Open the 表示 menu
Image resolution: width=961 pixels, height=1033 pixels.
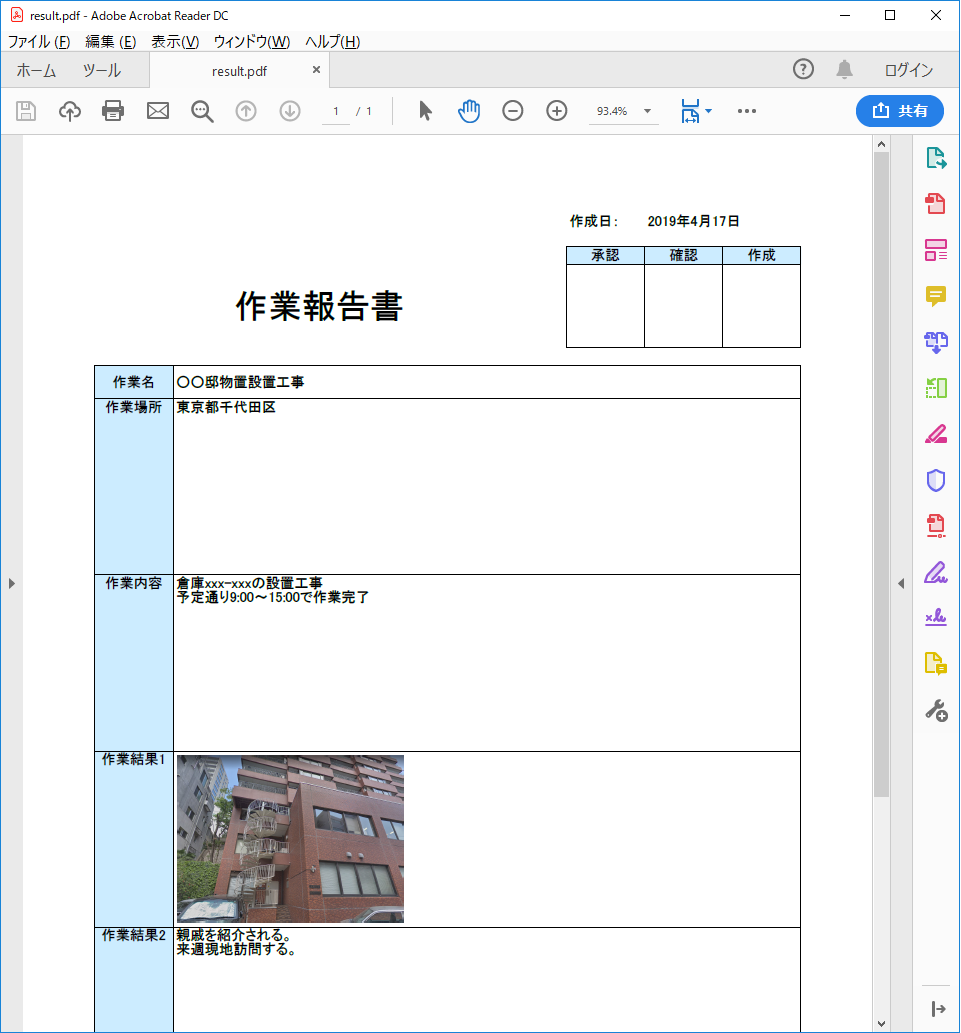(x=175, y=42)
